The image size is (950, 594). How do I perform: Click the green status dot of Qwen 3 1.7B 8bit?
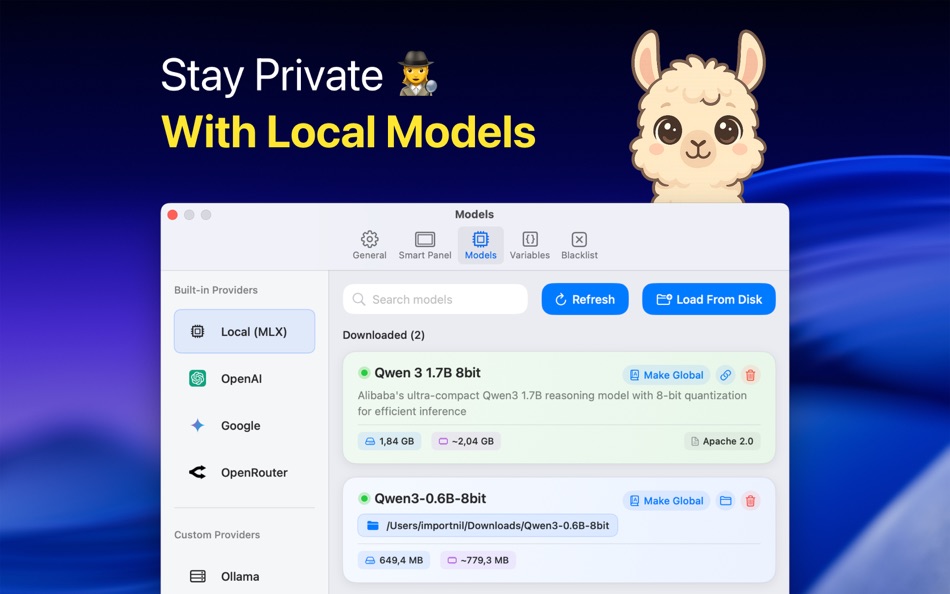[364, 373]
